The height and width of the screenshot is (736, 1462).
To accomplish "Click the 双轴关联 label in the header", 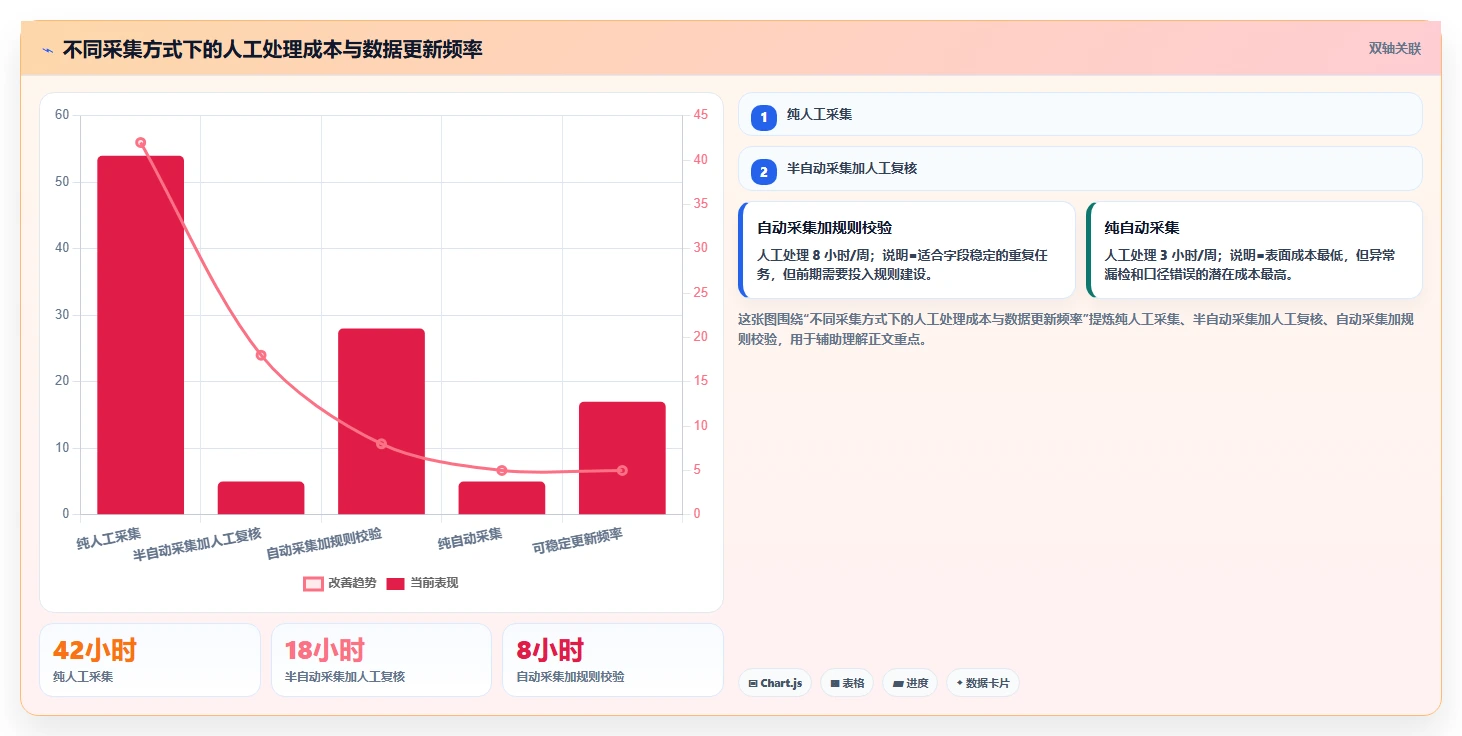I will [1394, 49].
